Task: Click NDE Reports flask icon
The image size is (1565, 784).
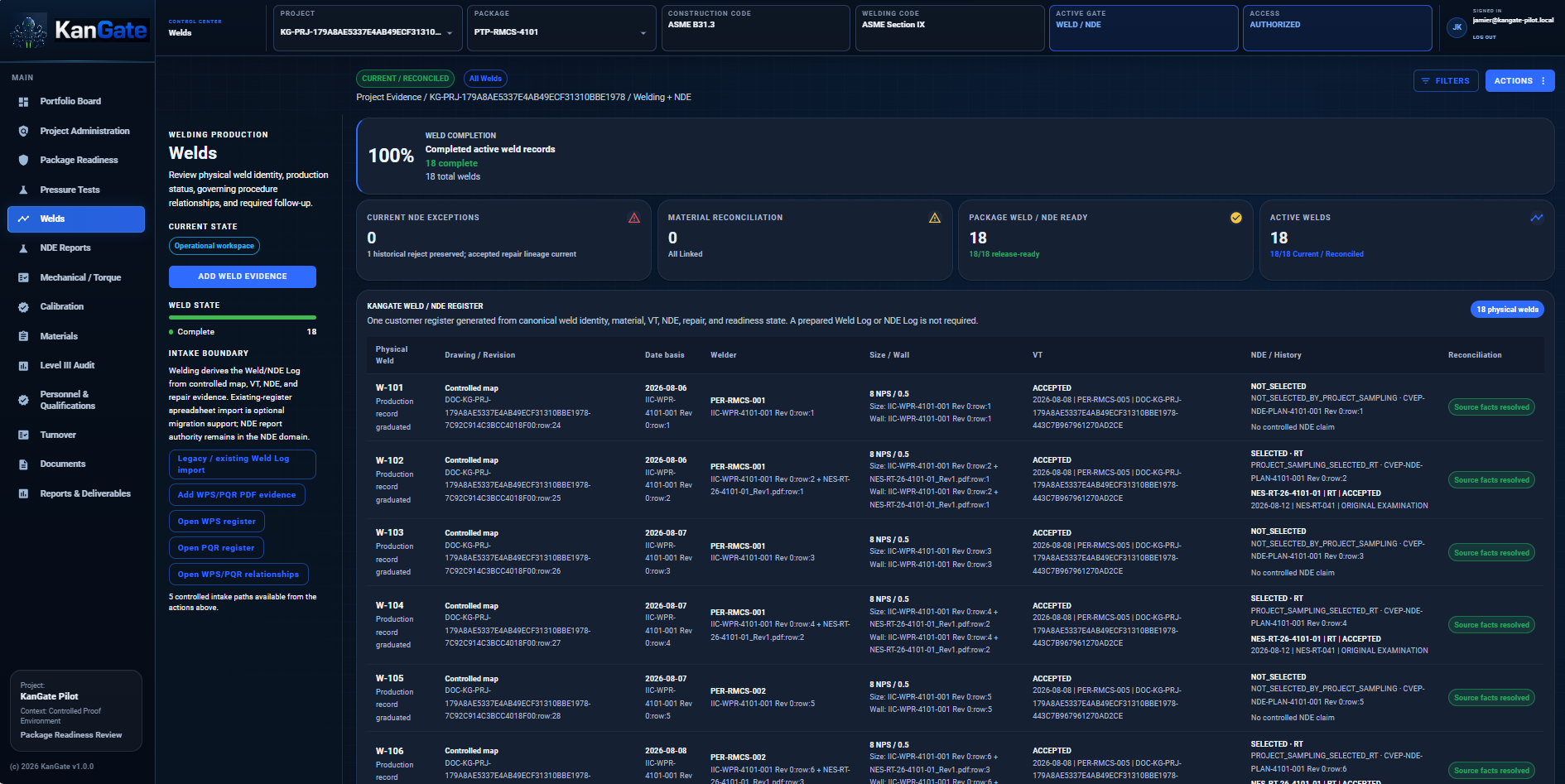Action: [23, 248]
